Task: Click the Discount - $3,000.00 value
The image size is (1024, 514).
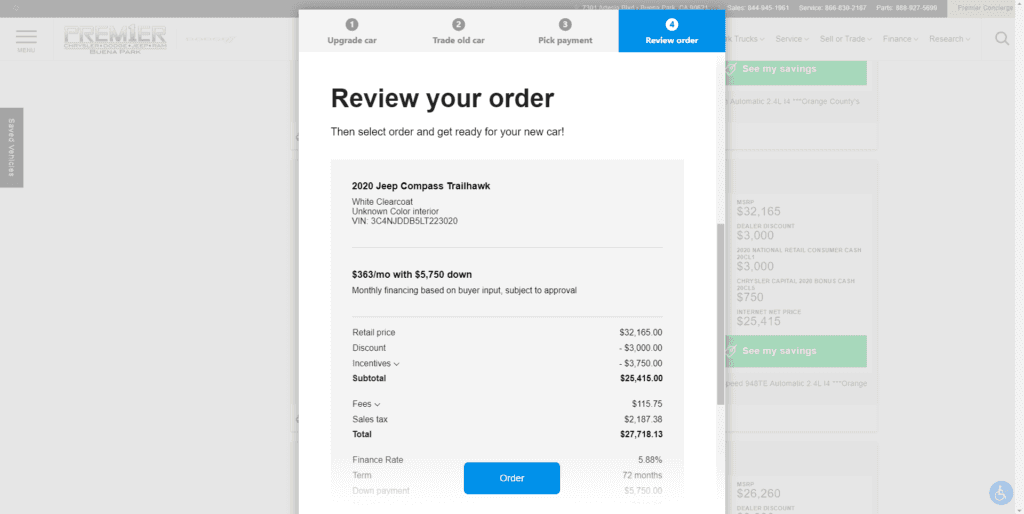Action: coord(640,348)
